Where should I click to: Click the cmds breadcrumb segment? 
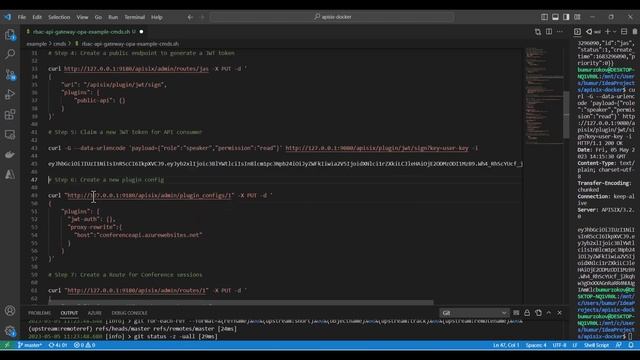60,44
